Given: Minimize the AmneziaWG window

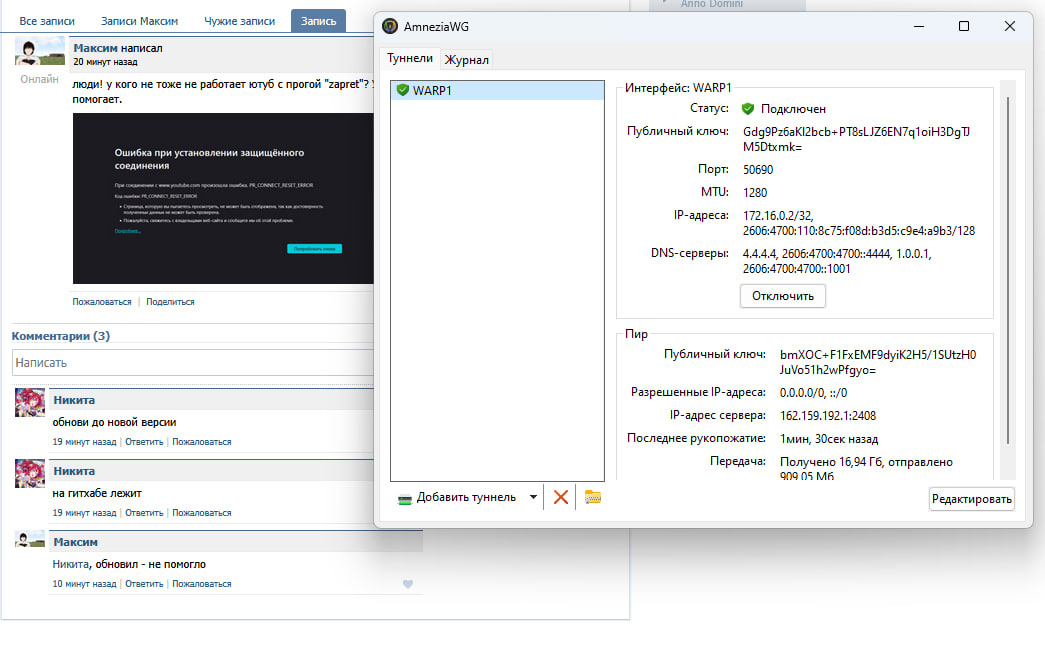Looking at the screenshot, I should click(919, 26).
